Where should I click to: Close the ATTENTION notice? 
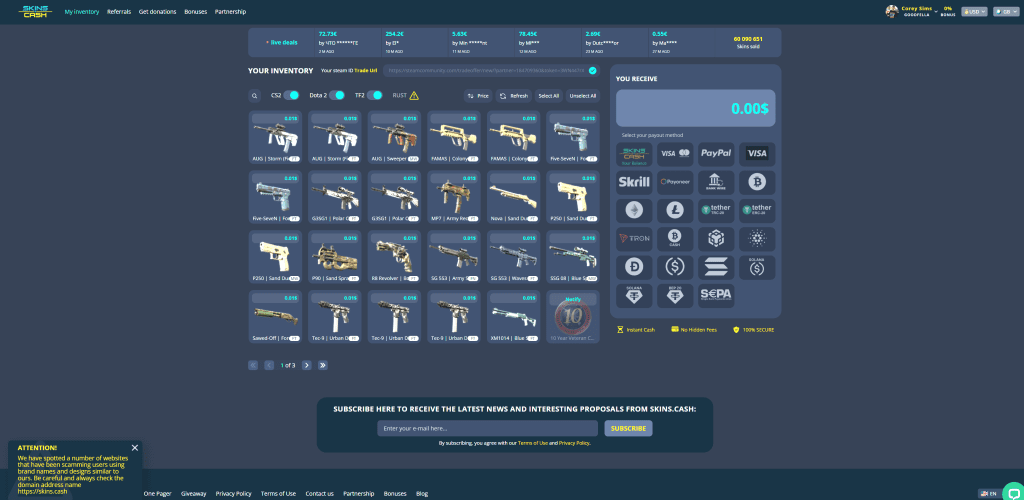coord(135,448)
